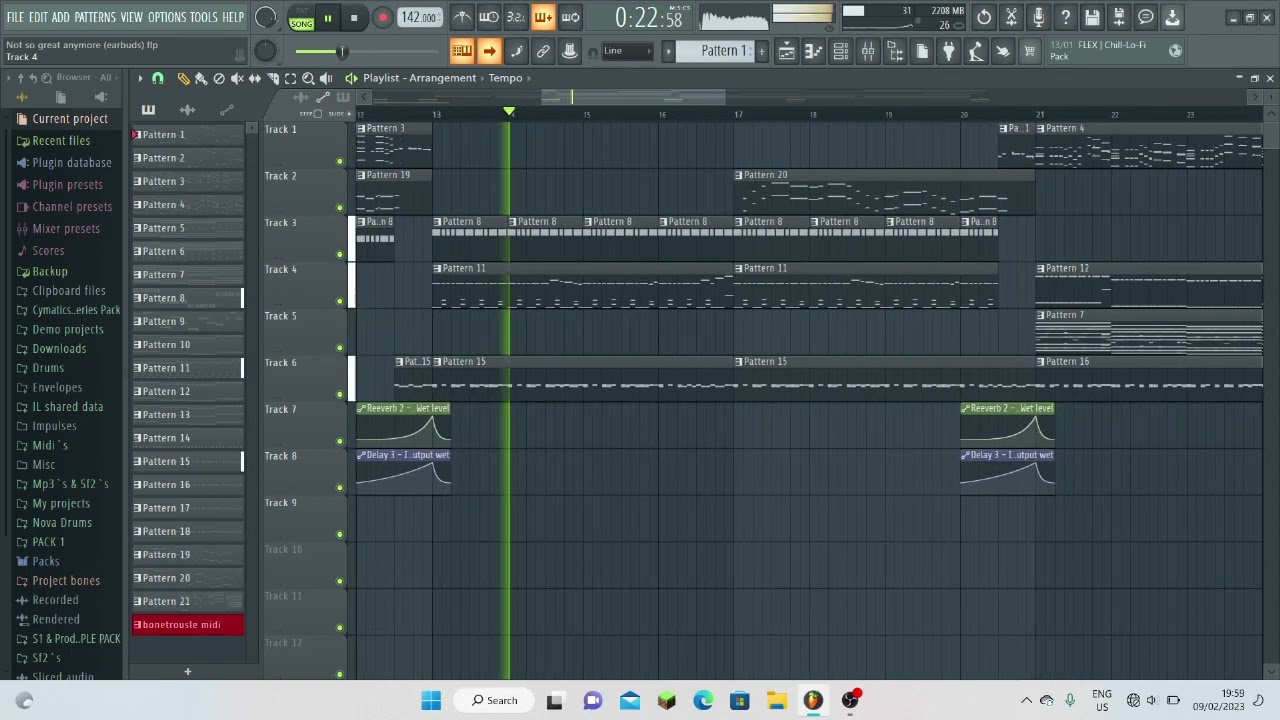Click the master pitch knob
The image size is (1280, 720).
pos(265,52)
